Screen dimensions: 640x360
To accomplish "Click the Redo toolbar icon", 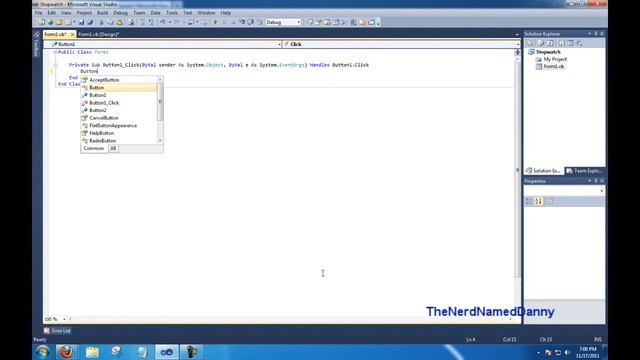I will tap(177, 22).
